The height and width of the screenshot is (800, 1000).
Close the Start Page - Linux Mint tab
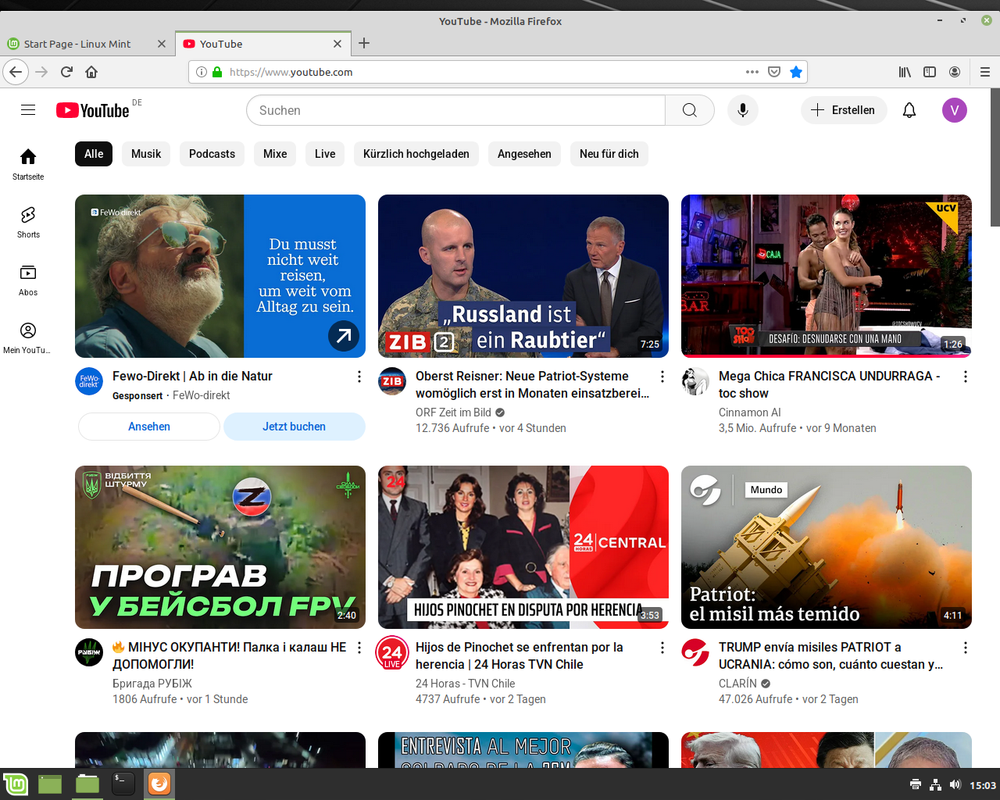click(161, 44)
